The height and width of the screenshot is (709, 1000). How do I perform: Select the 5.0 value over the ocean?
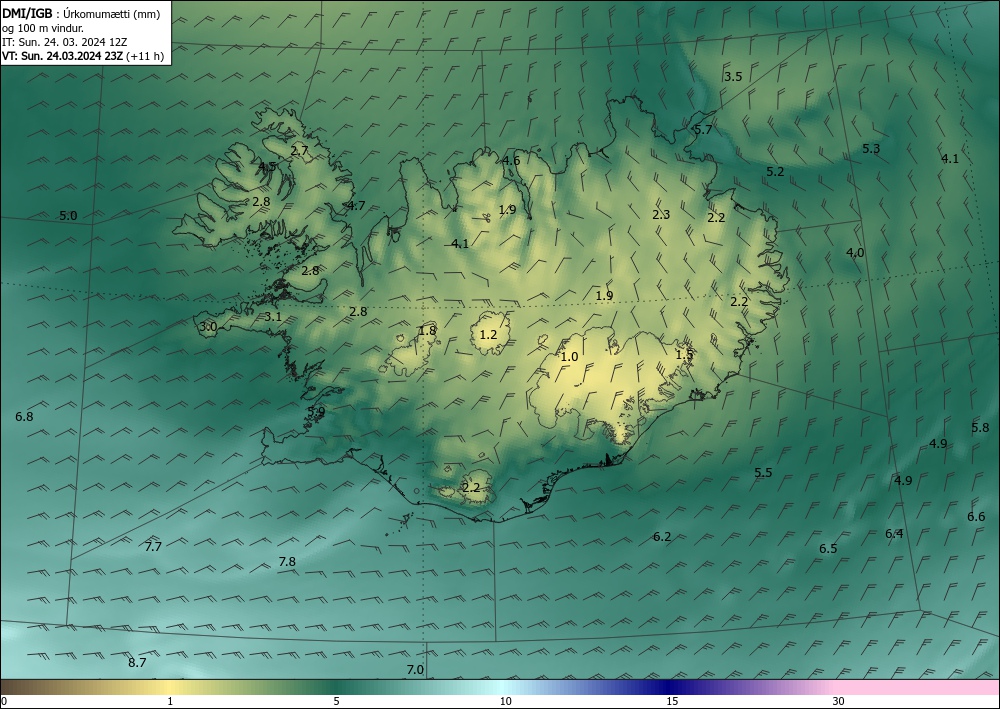coord(68,216)
